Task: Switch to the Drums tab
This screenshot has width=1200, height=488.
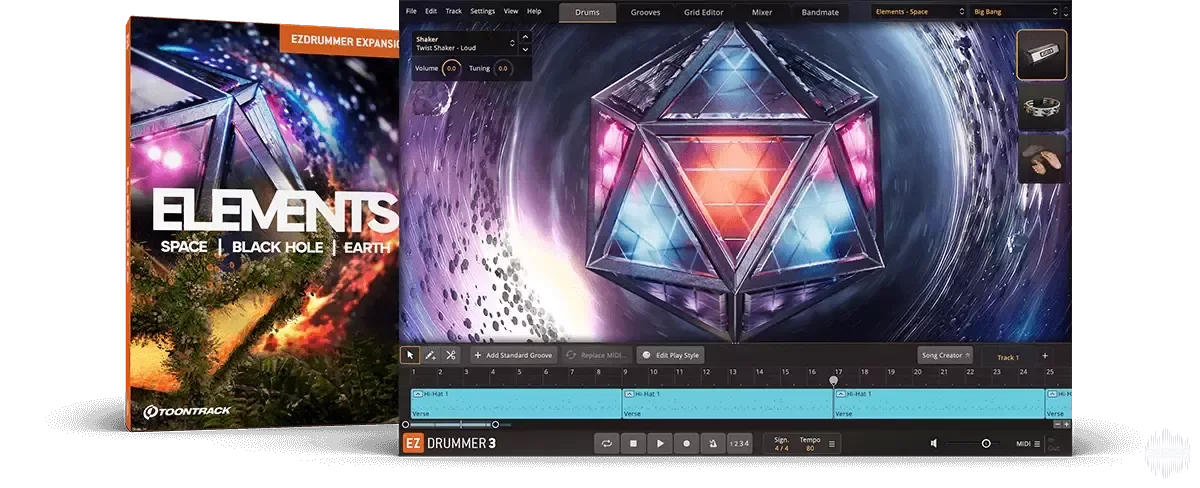Action: click(587, 13)
